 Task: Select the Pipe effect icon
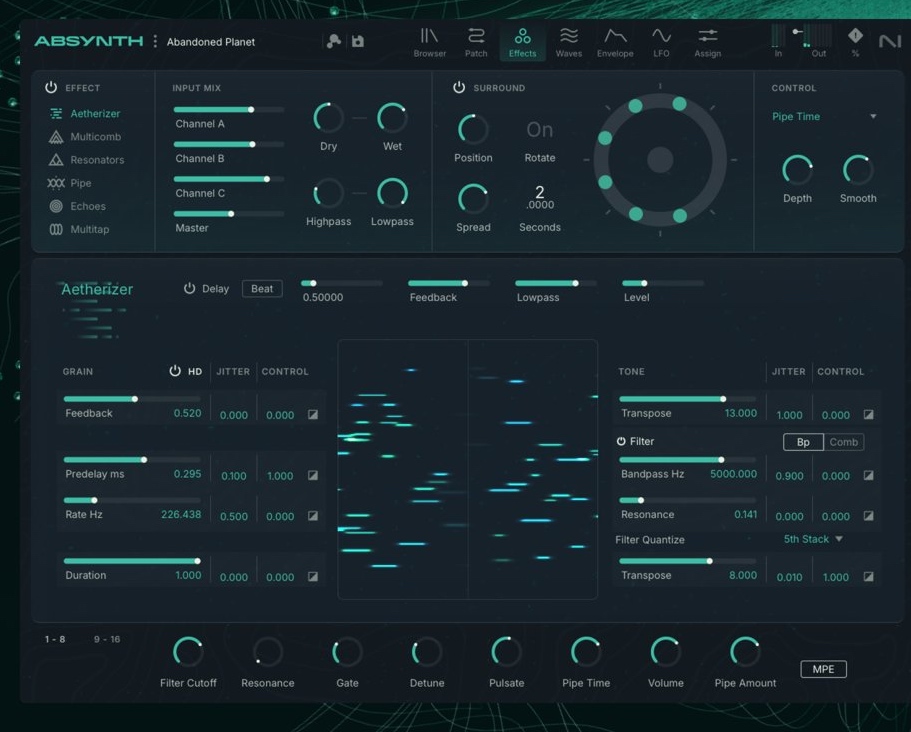(x=56, y=183)
